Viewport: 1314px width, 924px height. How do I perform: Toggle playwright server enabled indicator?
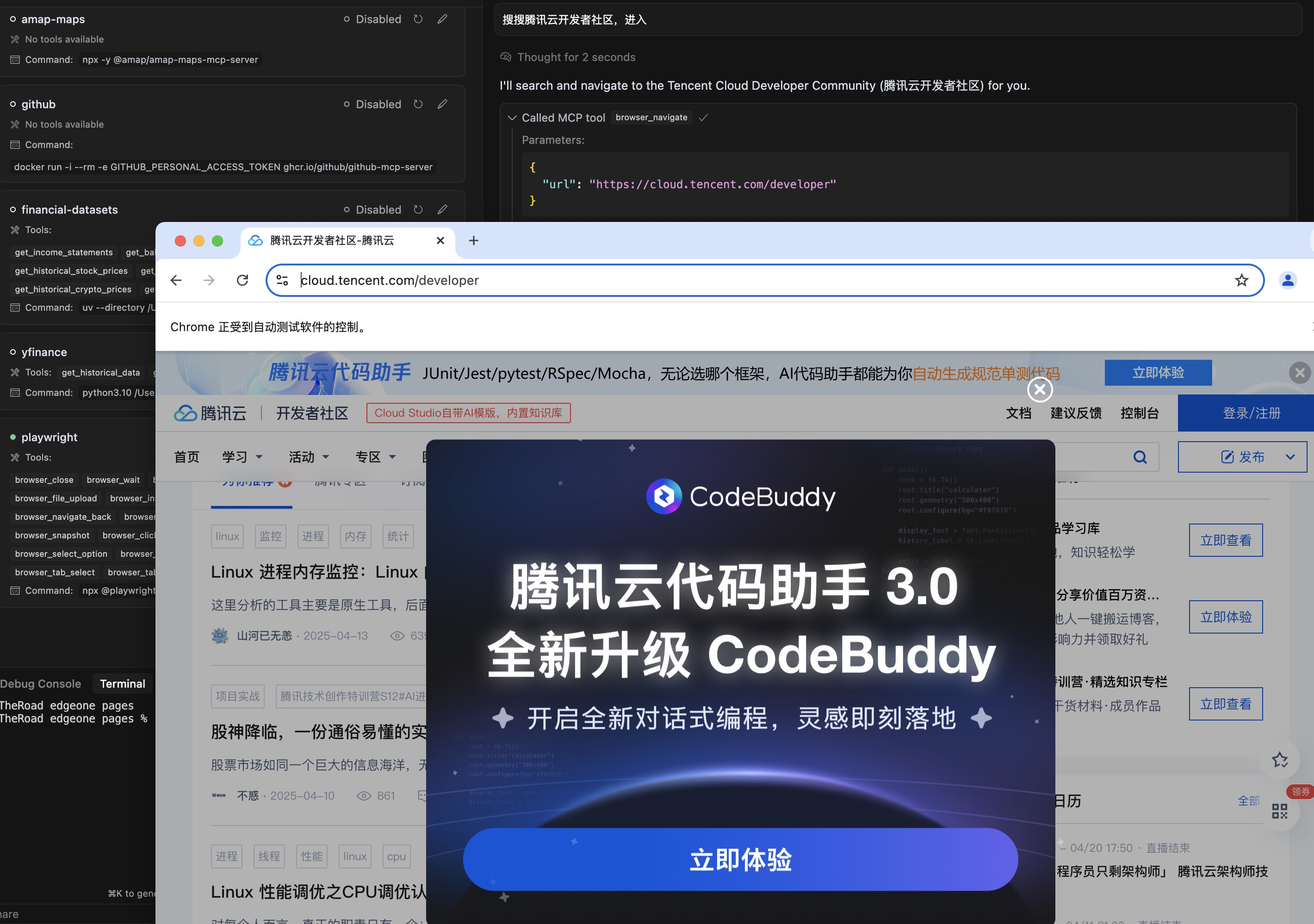coord(12,437)
